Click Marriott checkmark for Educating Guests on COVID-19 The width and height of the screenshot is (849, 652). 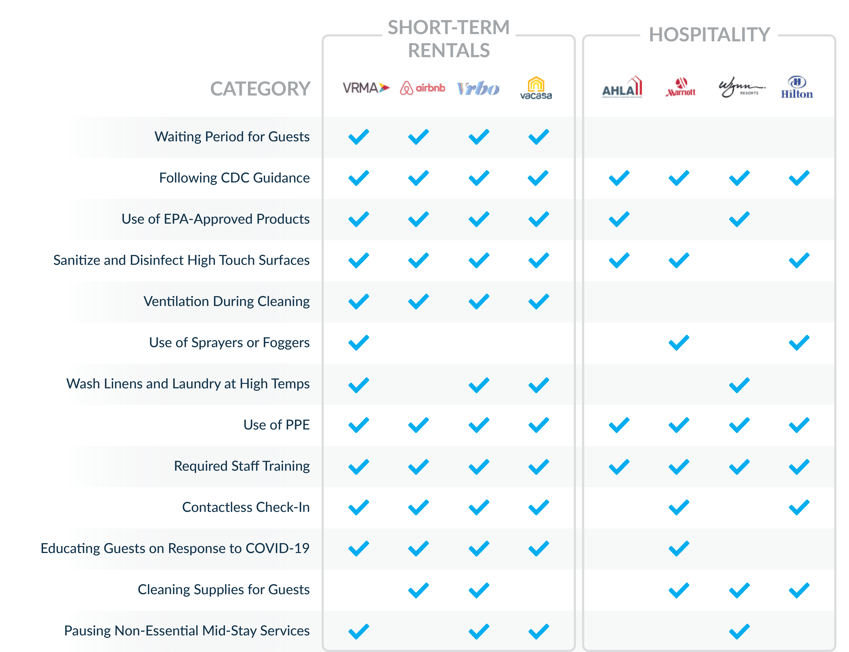pos(679,549)
